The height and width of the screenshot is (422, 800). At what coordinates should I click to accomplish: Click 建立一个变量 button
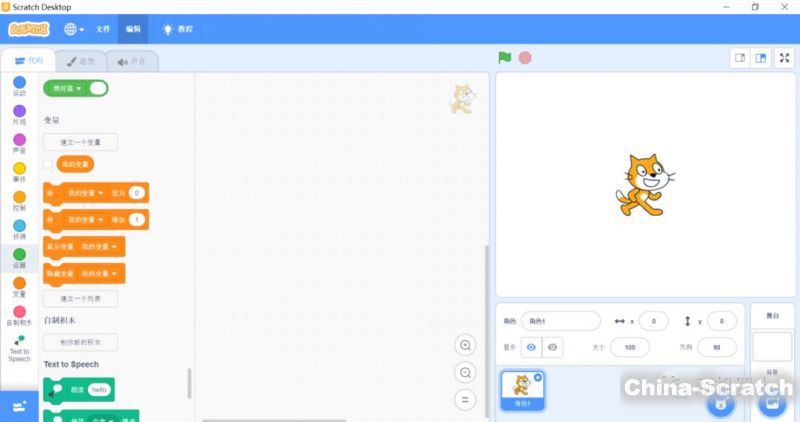[80, 142]
